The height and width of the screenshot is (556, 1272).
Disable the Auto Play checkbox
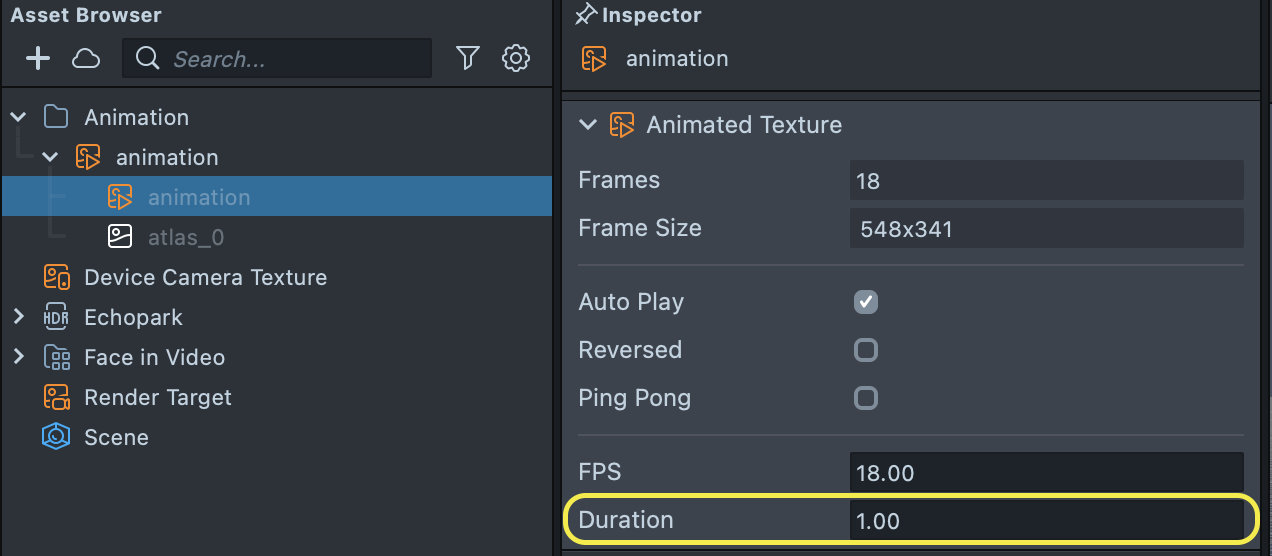[x=866, y=302]
